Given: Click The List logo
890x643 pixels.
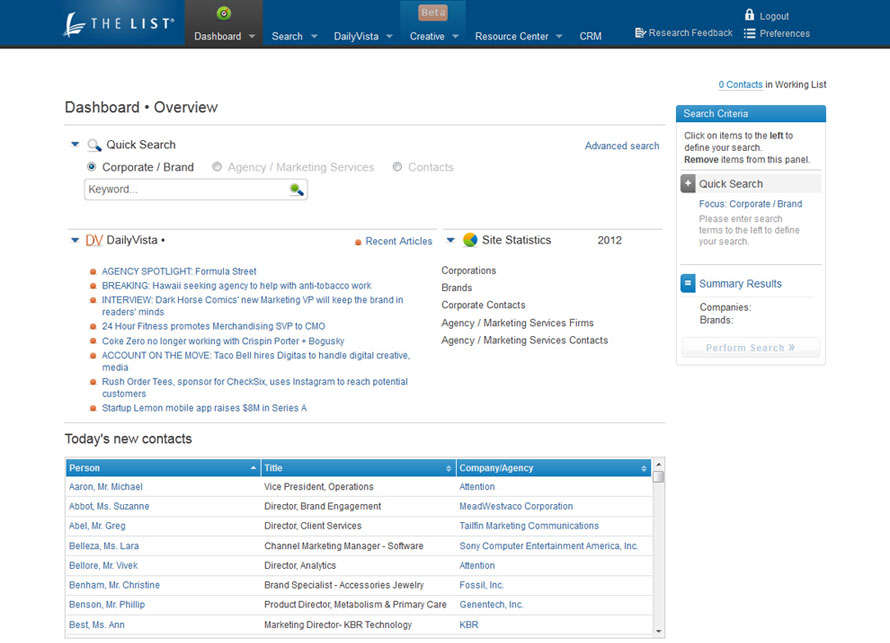Looking at the screenshot, I should (x=119, y=24).
